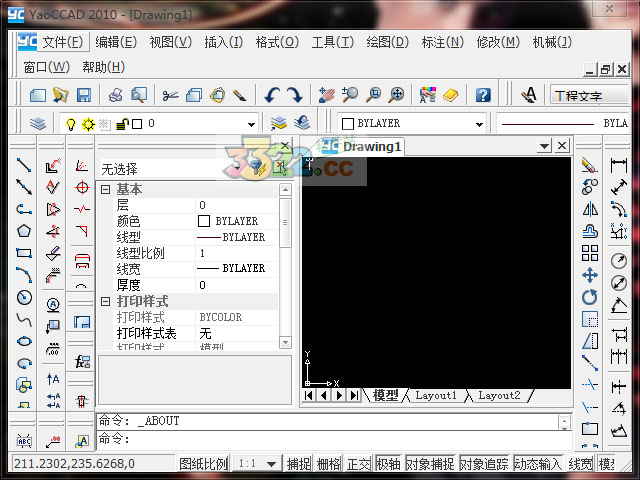Open drawing tab list dropdown arrow

[x=544, y=146]
